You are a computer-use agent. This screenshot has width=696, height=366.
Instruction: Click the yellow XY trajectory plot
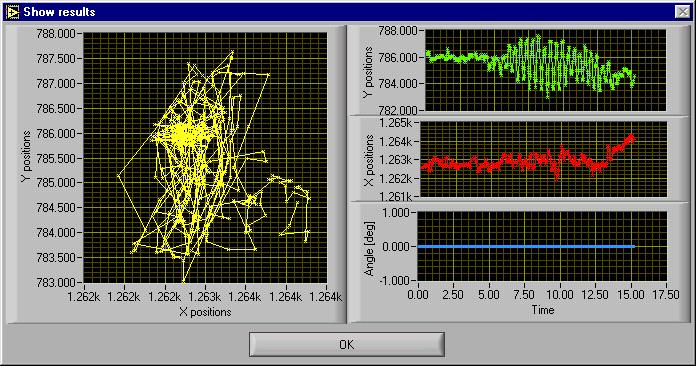tap(205, 157)
